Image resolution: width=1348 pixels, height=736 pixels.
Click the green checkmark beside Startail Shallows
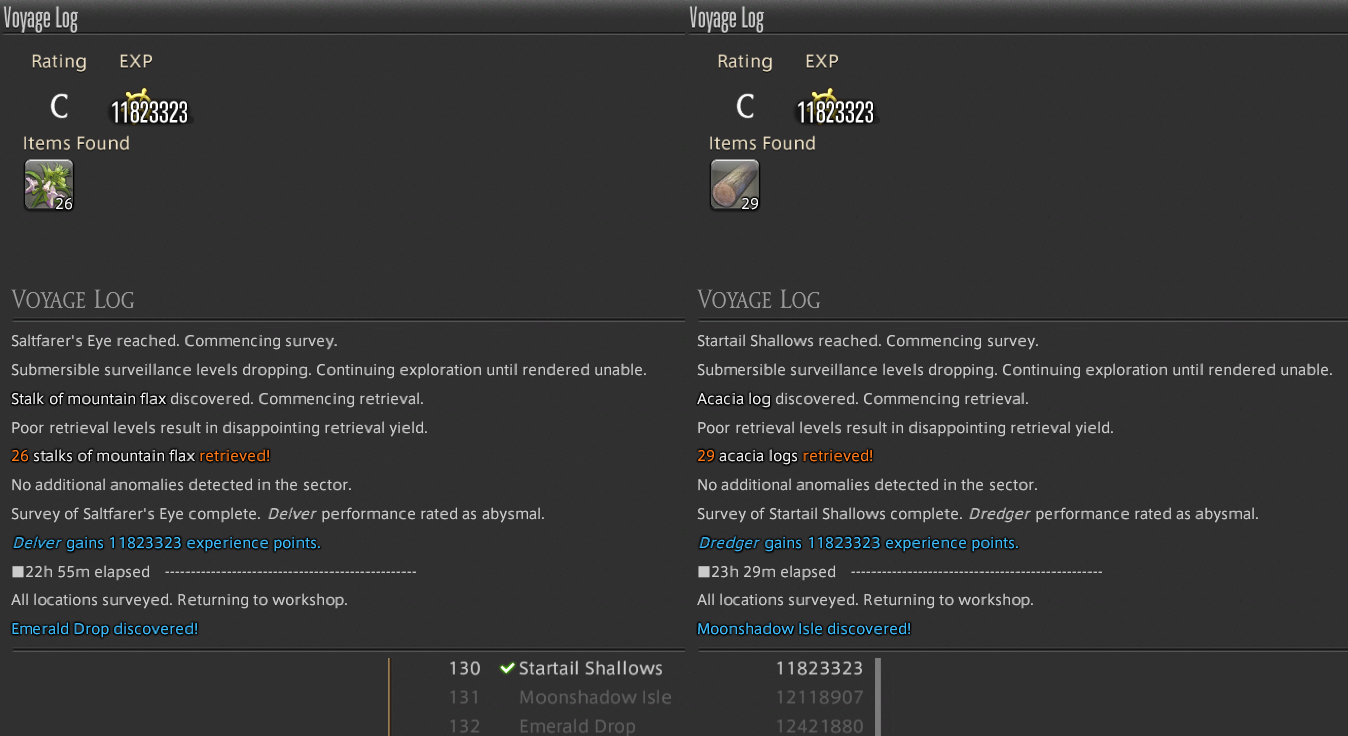pos(507,668)
